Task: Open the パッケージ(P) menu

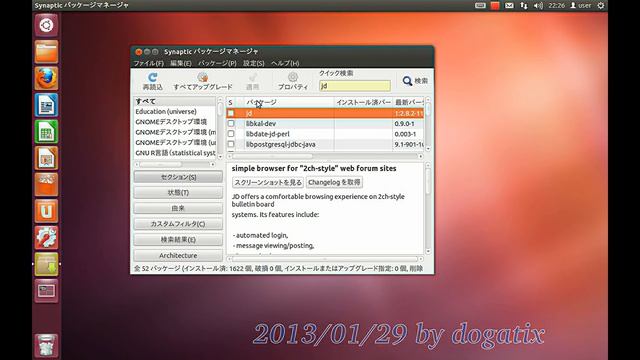Action: click(x=217, y=63)
